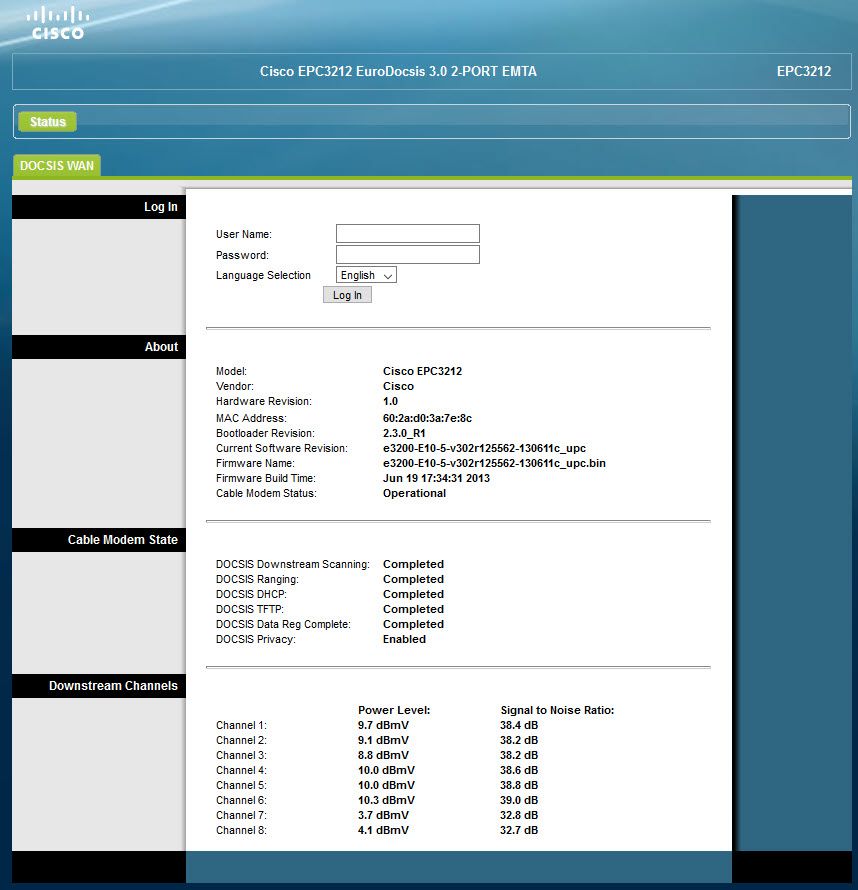The width and height of the screenshot is (858, 890).
Task: Open the Downstream Channels section
Action: [109, 685]
